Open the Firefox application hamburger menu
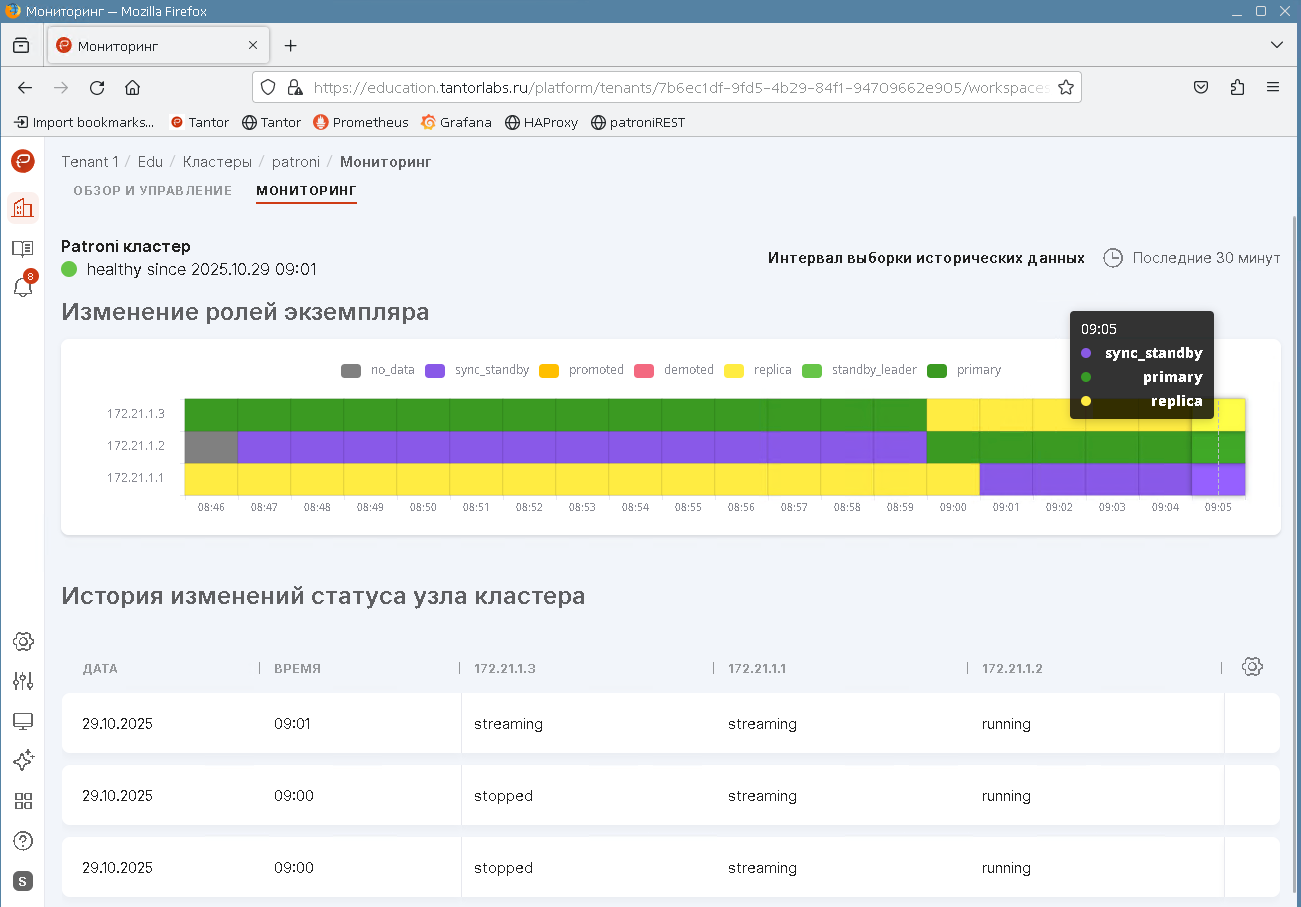 [1273, 88]
